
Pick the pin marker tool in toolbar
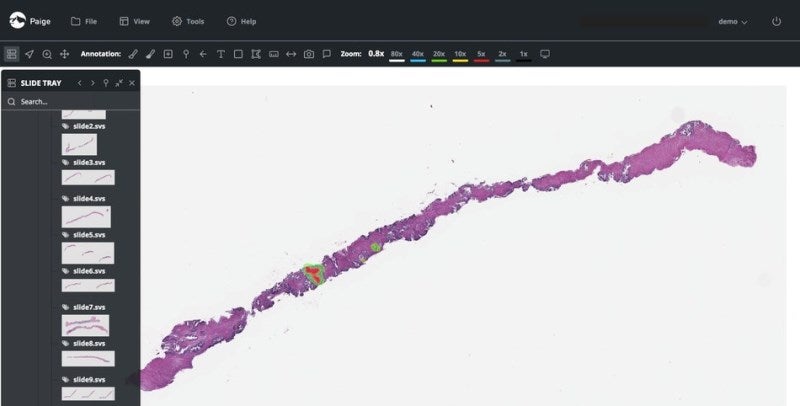coord(185,54)
